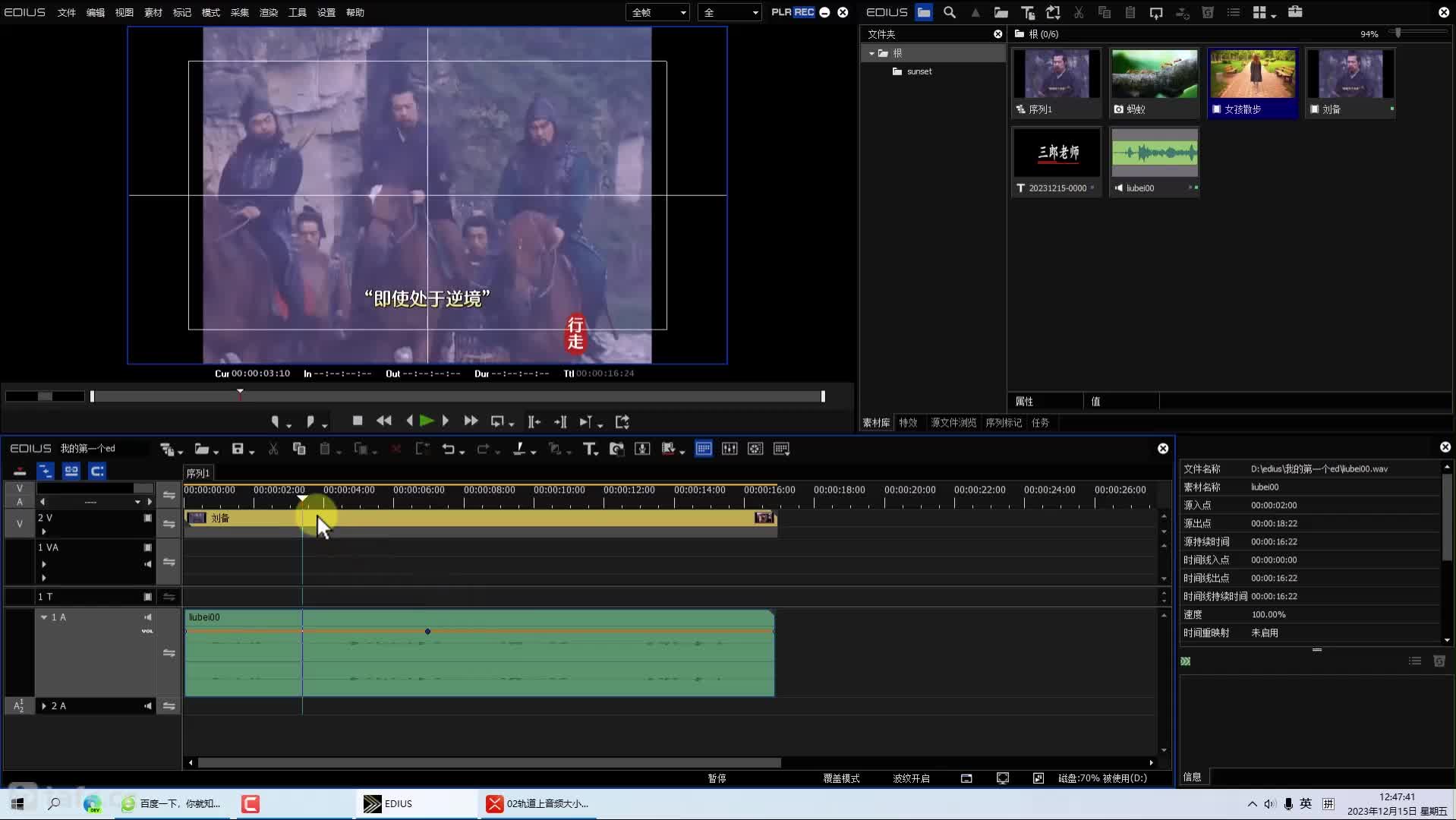Toggle the bin window display button
Image resolution: width=1456 pixels, height=820 pixels.
704,449
